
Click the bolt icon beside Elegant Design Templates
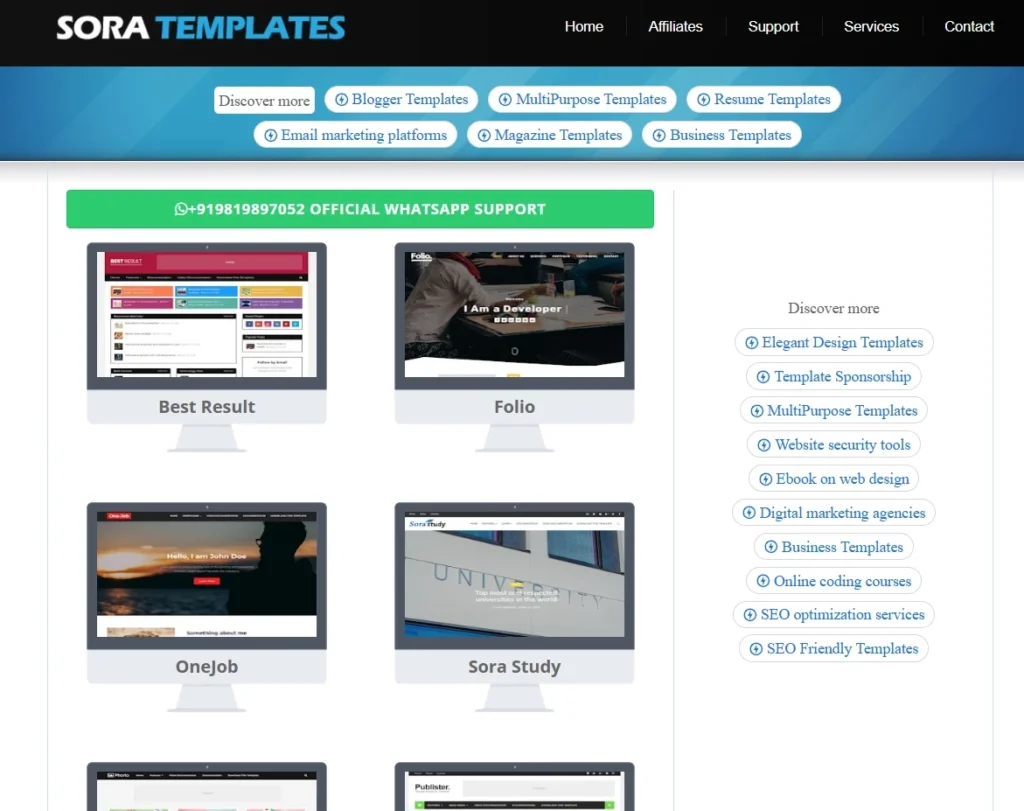(x=752, y=343)
